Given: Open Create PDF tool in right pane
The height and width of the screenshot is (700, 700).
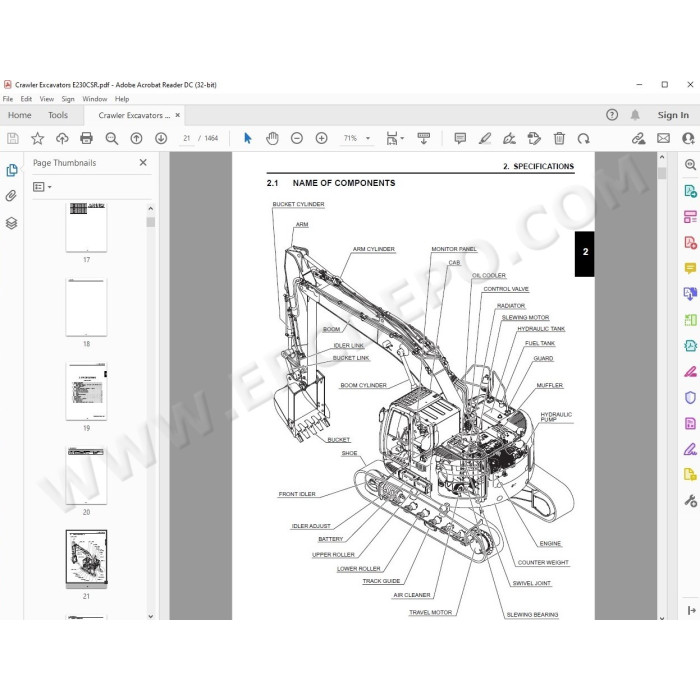Looking at the screenshot, I should point(690,243).
